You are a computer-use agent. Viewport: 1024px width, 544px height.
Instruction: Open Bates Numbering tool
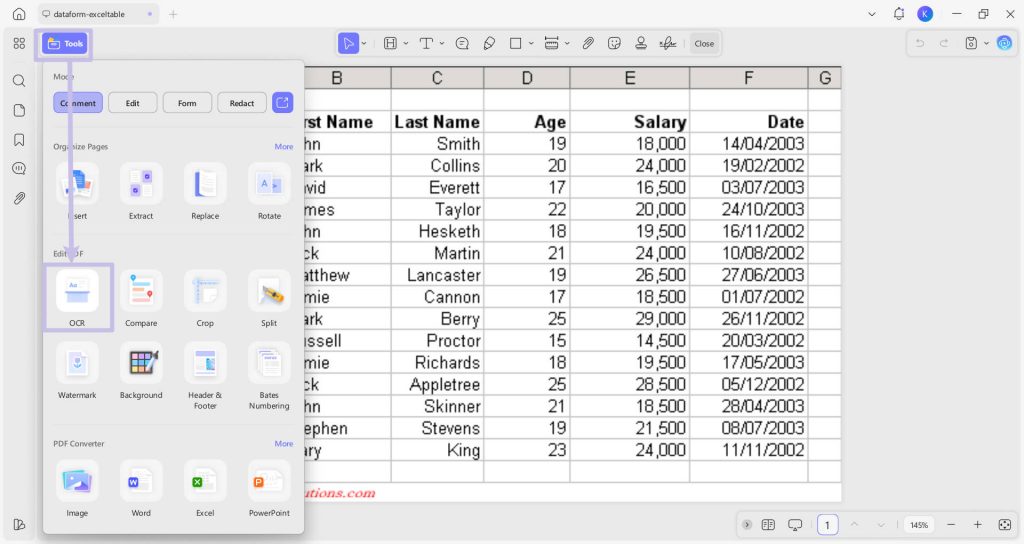[269, 376]
